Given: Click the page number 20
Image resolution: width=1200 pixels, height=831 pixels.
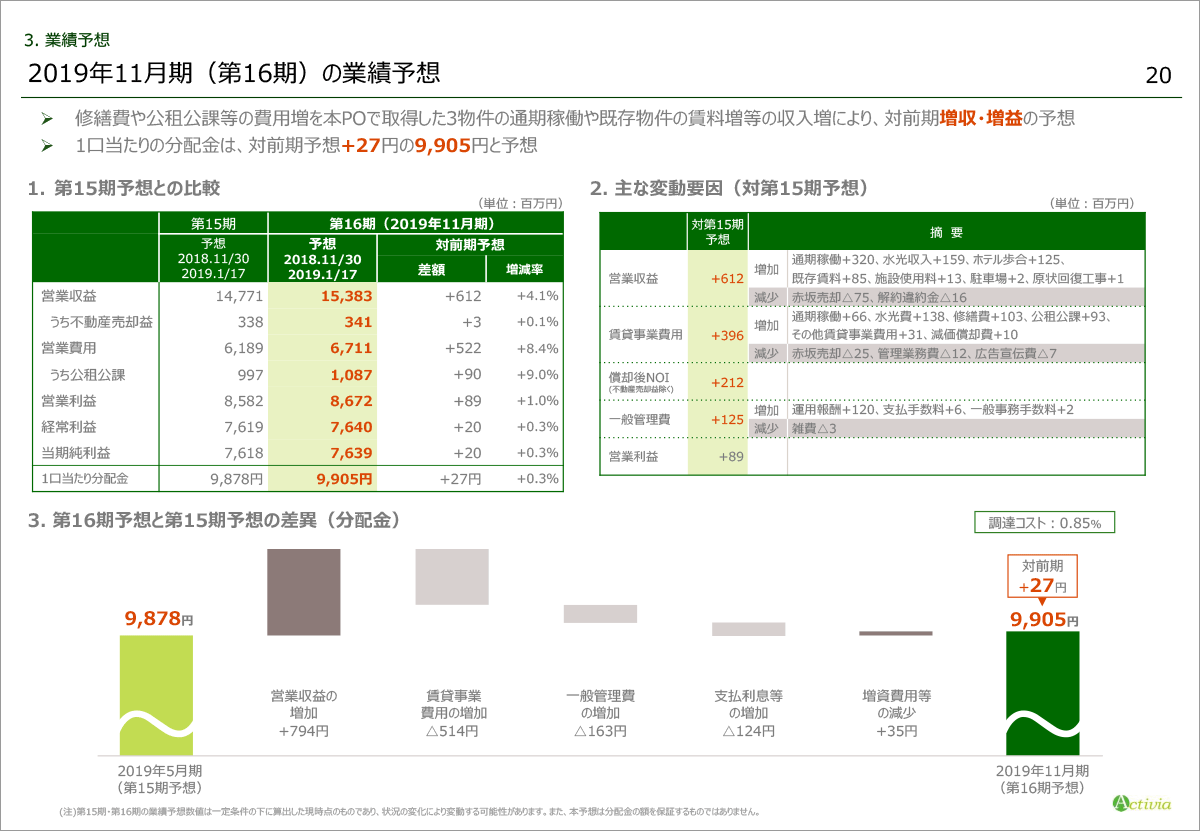Looking at the screenshot, I should click(1159, 76).
